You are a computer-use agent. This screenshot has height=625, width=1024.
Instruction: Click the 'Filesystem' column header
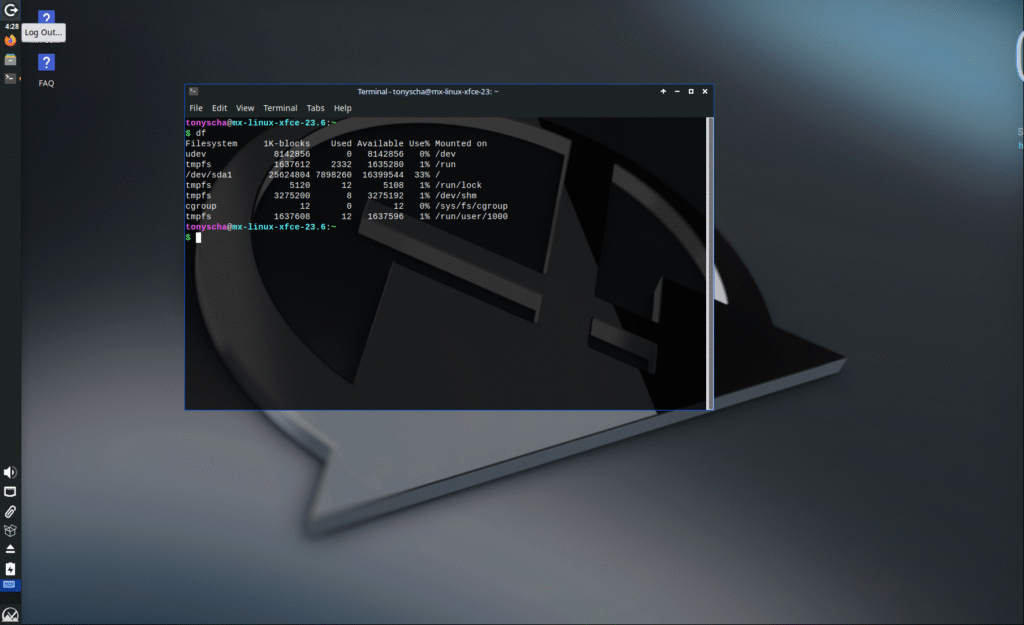(x=212, y=144)
